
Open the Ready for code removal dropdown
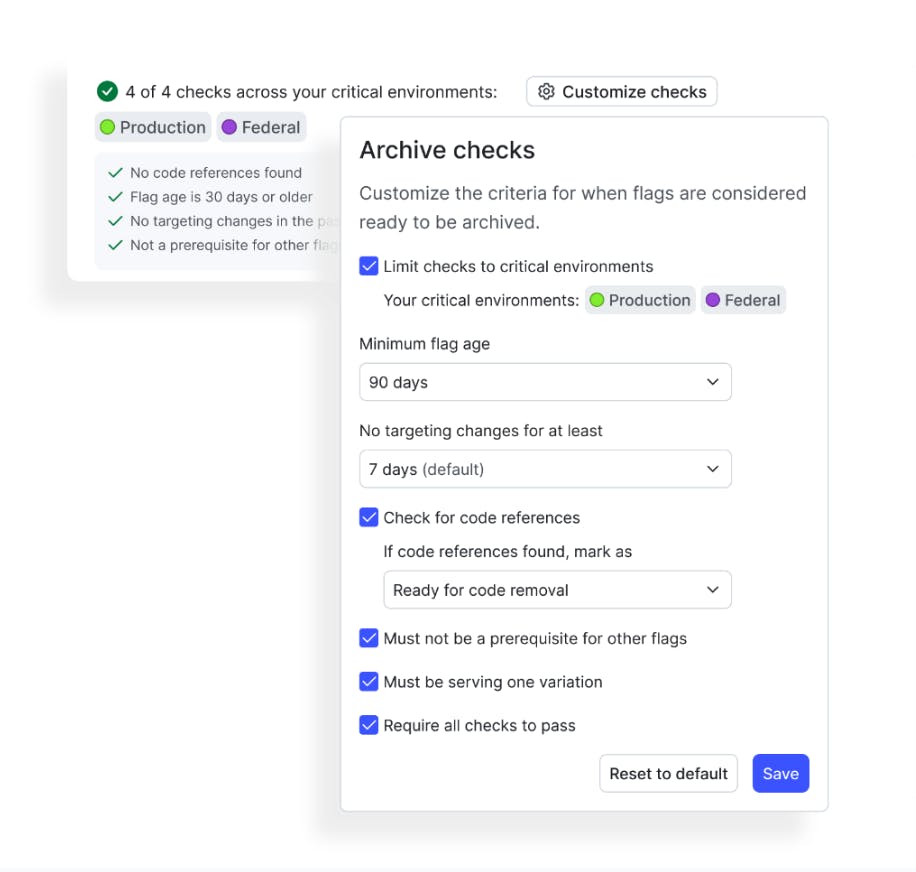point(557,590)
